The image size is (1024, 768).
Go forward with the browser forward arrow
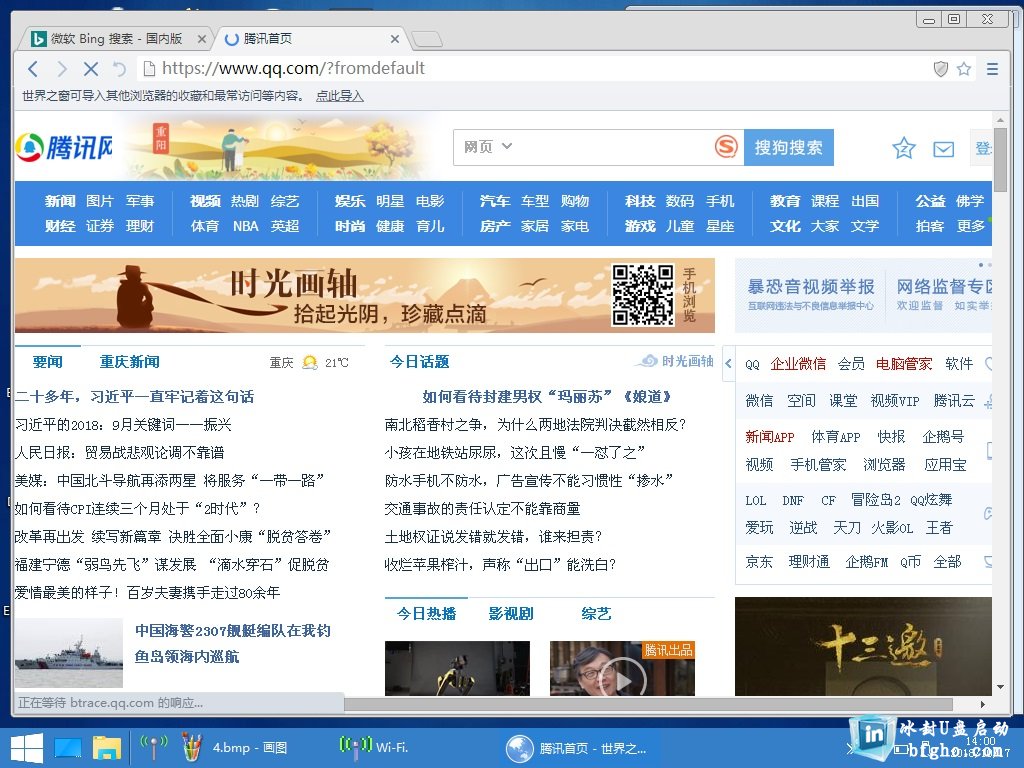point(62,69)
